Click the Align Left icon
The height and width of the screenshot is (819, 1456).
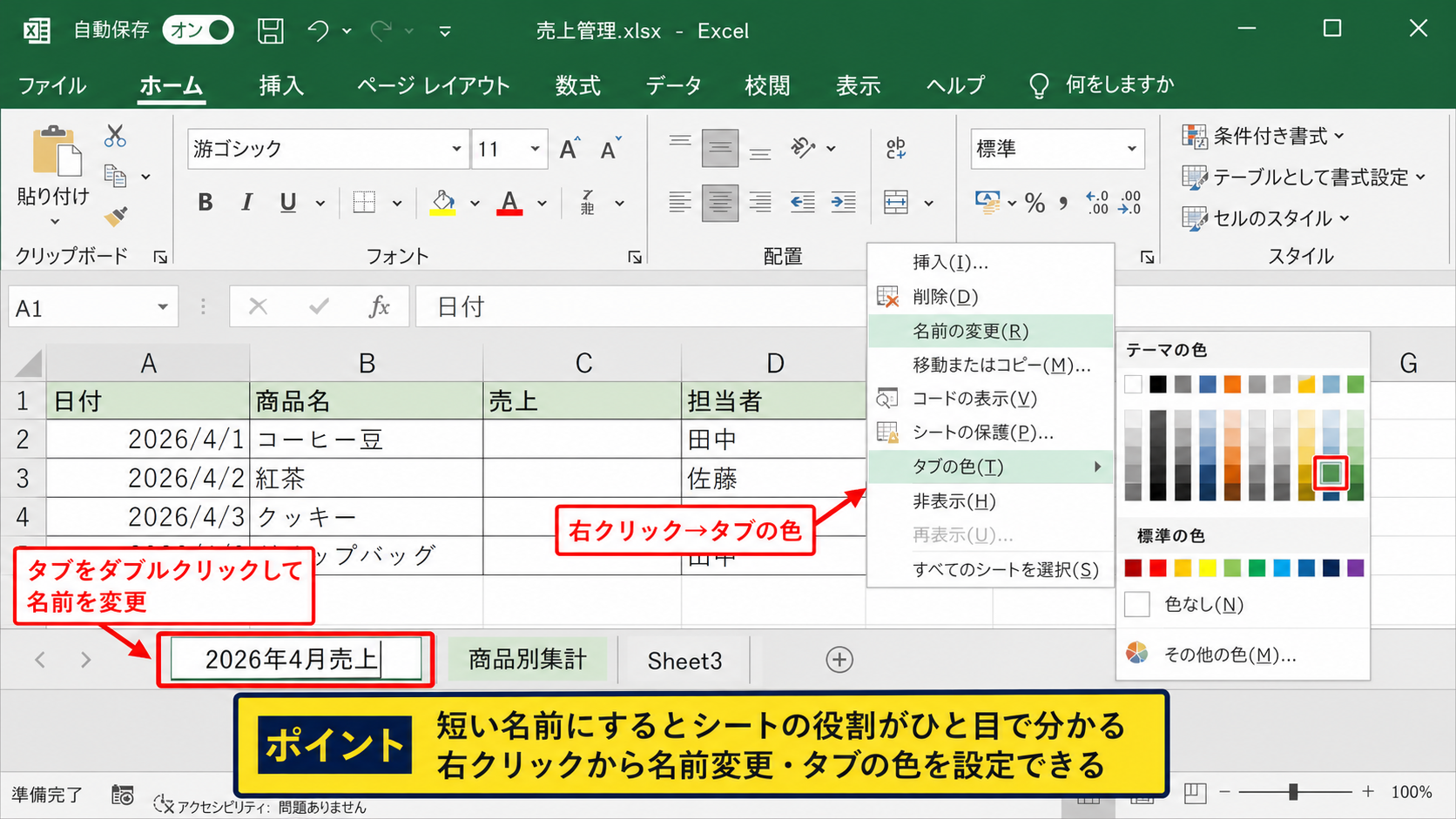tap(680, 203)
